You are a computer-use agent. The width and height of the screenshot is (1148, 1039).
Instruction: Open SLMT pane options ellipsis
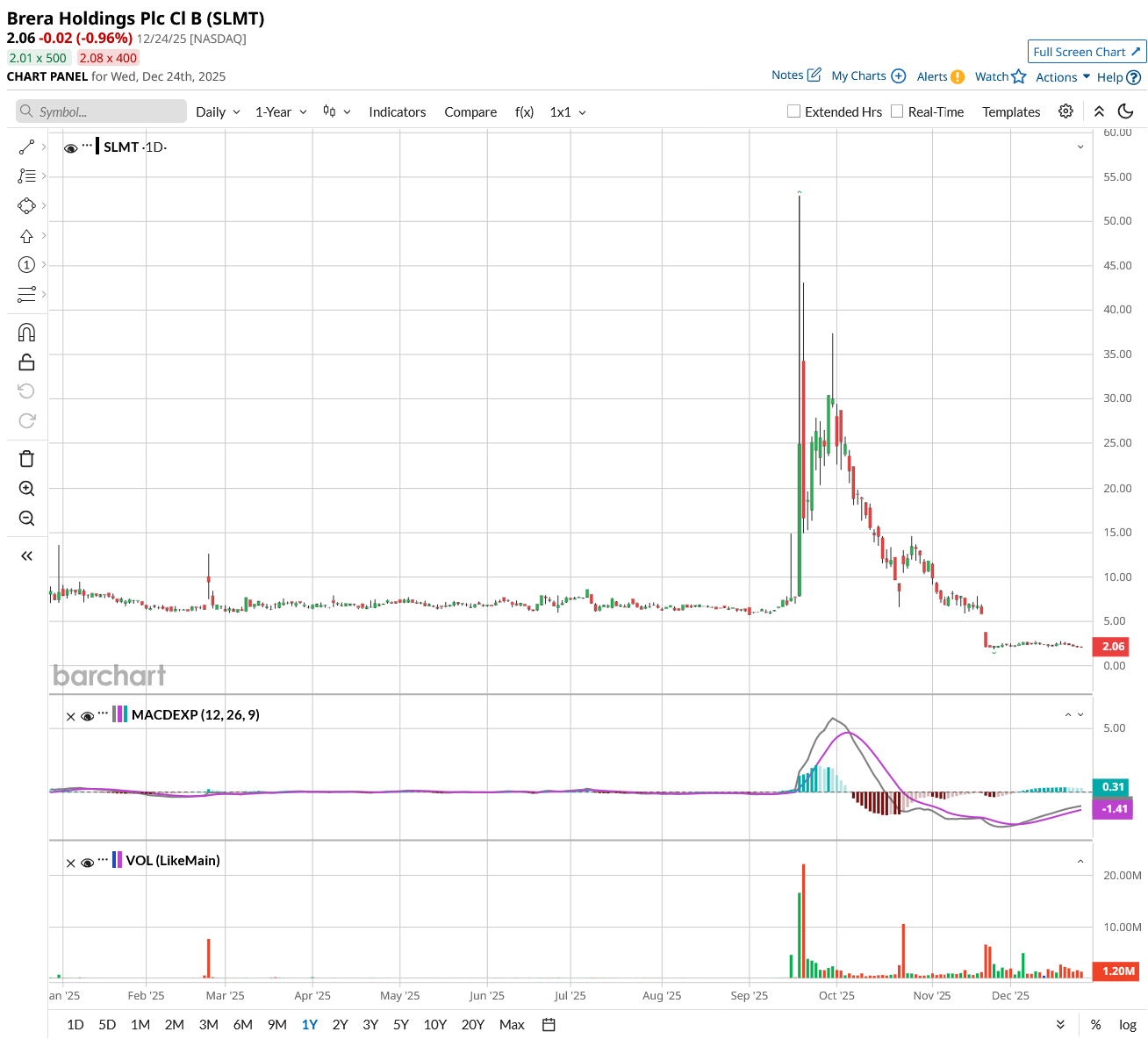click(87, 145)
